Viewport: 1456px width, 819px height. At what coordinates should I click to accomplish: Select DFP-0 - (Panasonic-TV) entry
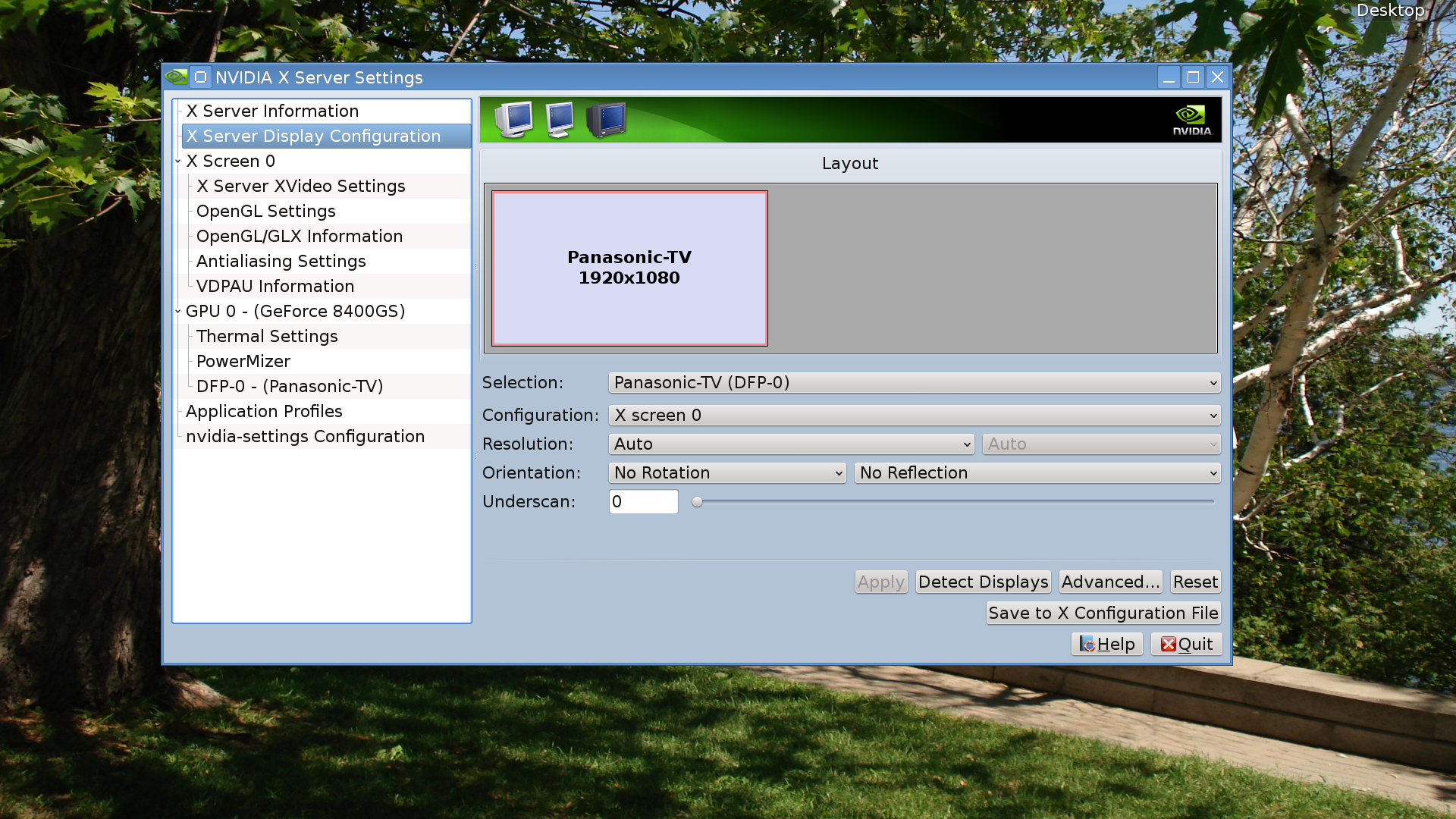(290, 387)
